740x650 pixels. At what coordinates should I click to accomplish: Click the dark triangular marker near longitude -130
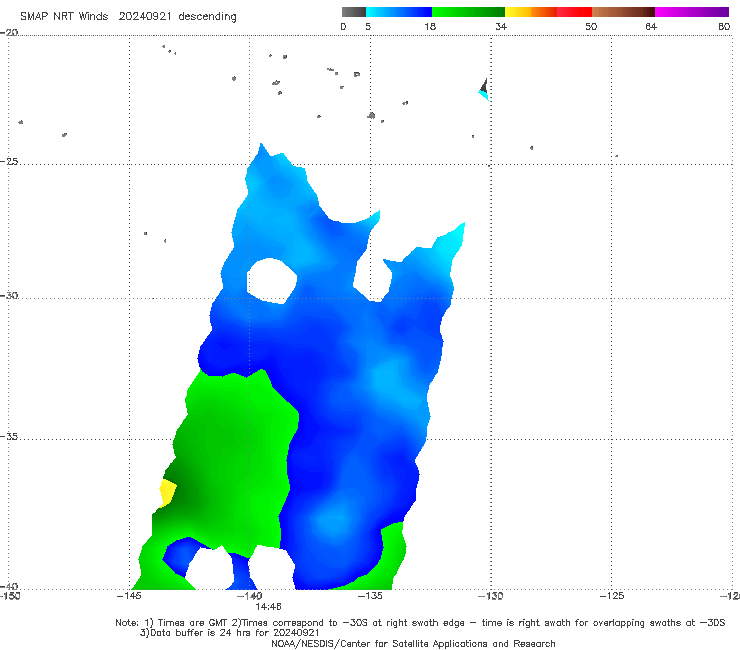484,86
